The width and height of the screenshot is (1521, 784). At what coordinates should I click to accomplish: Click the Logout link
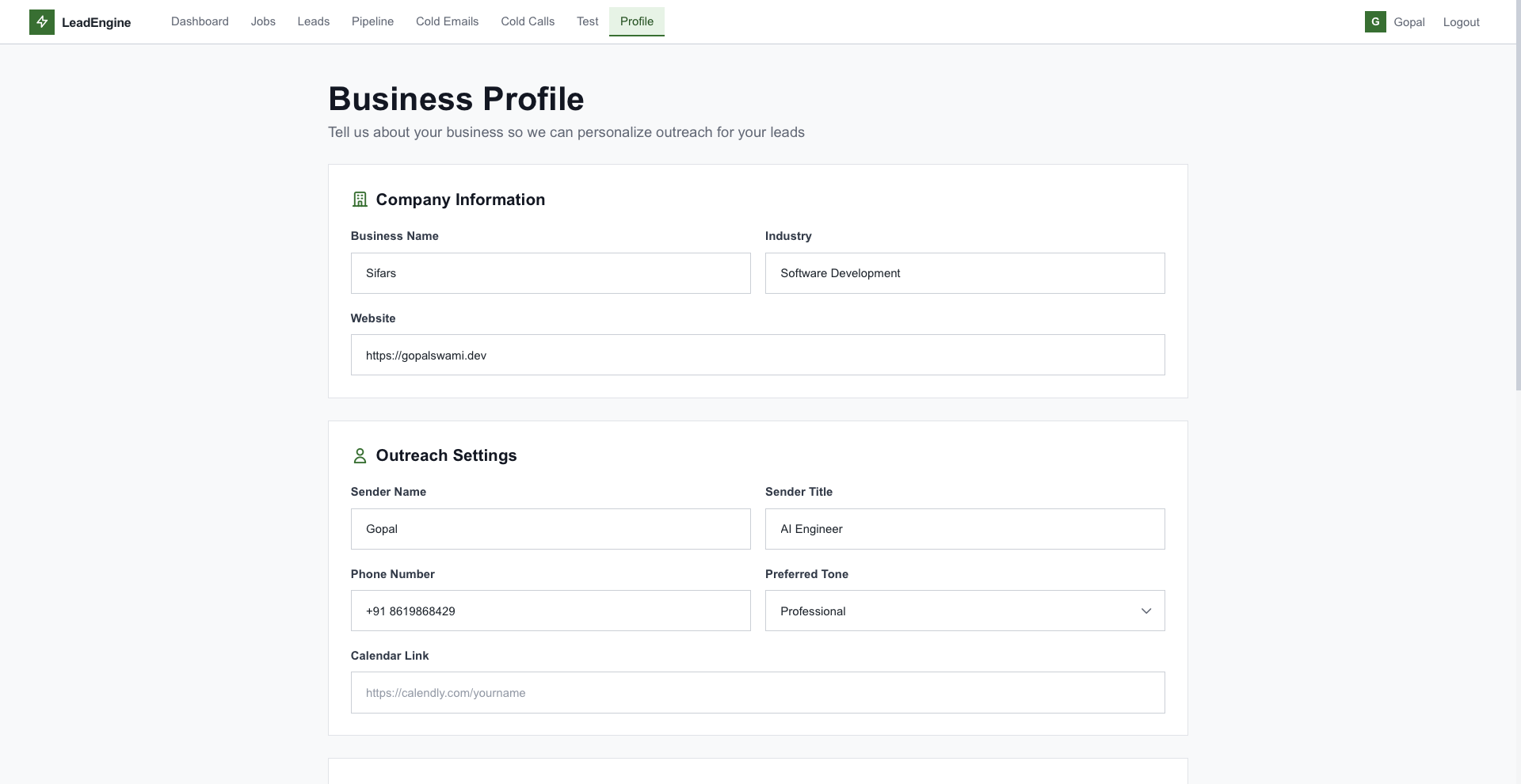pyautogui.click(x=1461, y=21)
